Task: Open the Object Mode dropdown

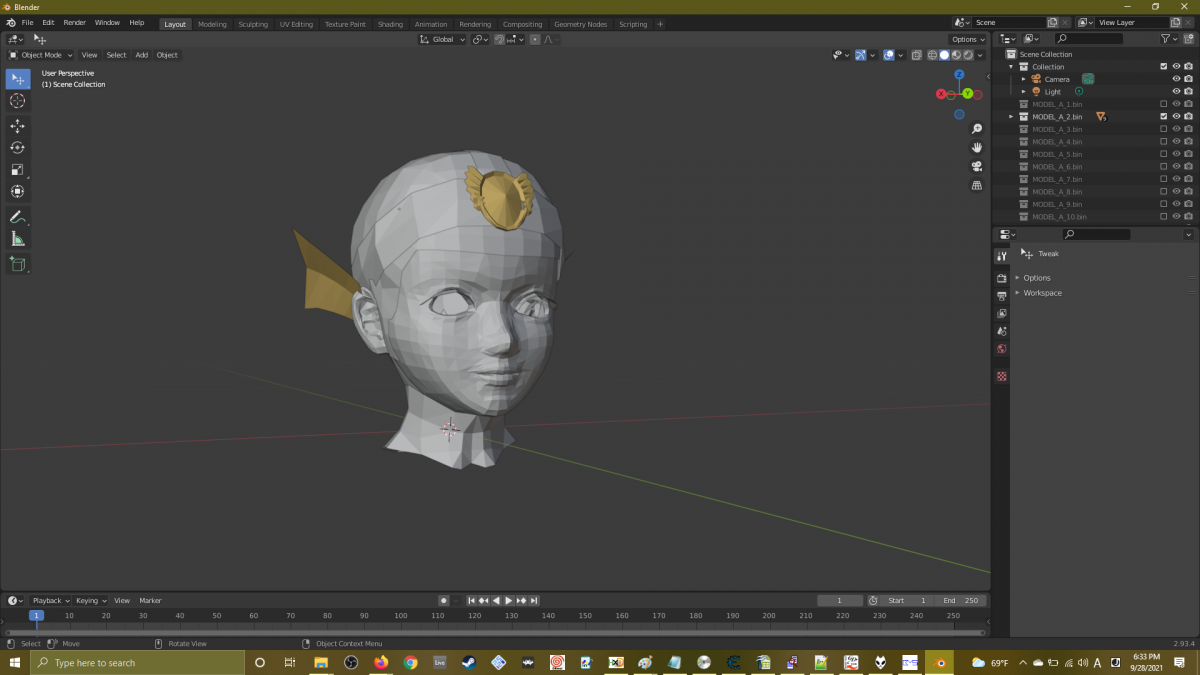Action: 41,55
